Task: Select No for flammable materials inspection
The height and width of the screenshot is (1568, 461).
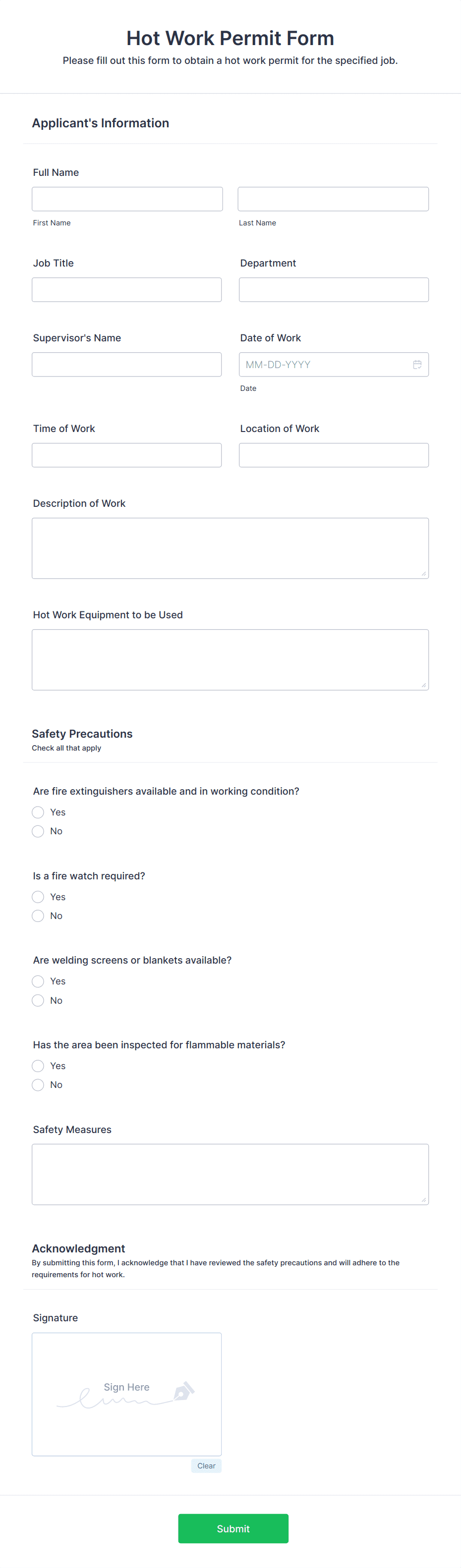Action: click(x=38, y=1084)
